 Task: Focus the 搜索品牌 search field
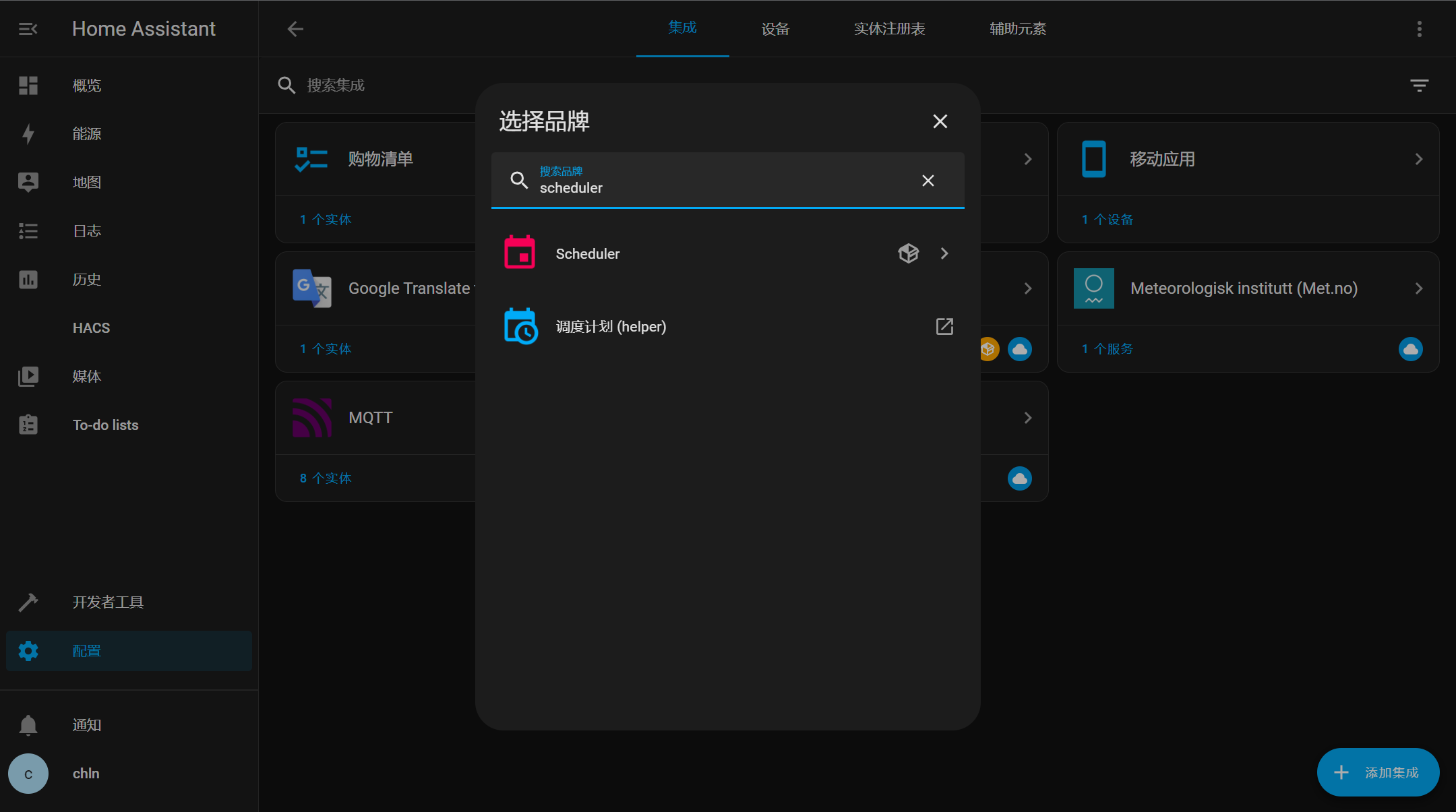point(727,181)
